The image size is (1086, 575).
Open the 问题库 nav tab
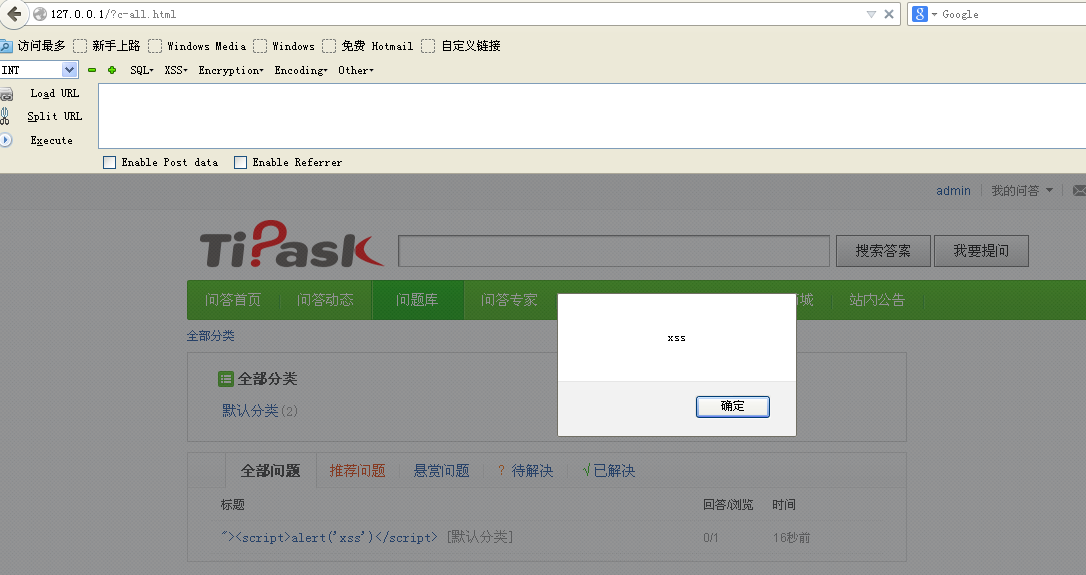[417, 300]
